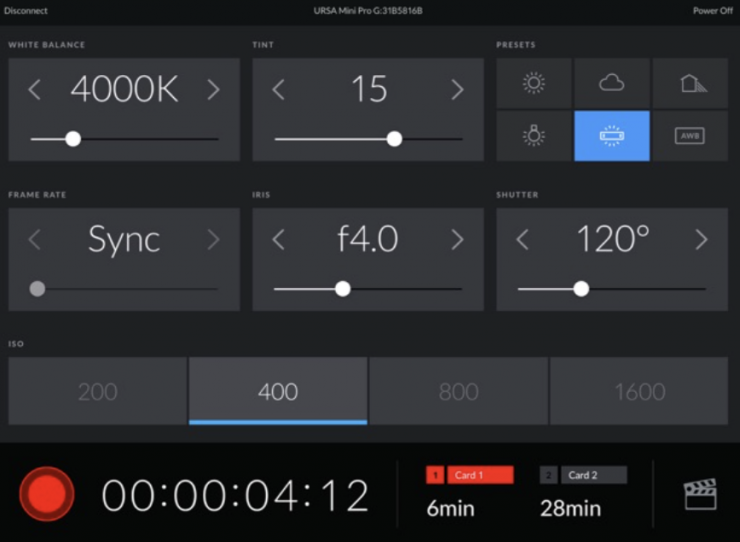The image size is (740, 542).
Task: Choose the cloudy white balance preset
Action: (611, 83)
